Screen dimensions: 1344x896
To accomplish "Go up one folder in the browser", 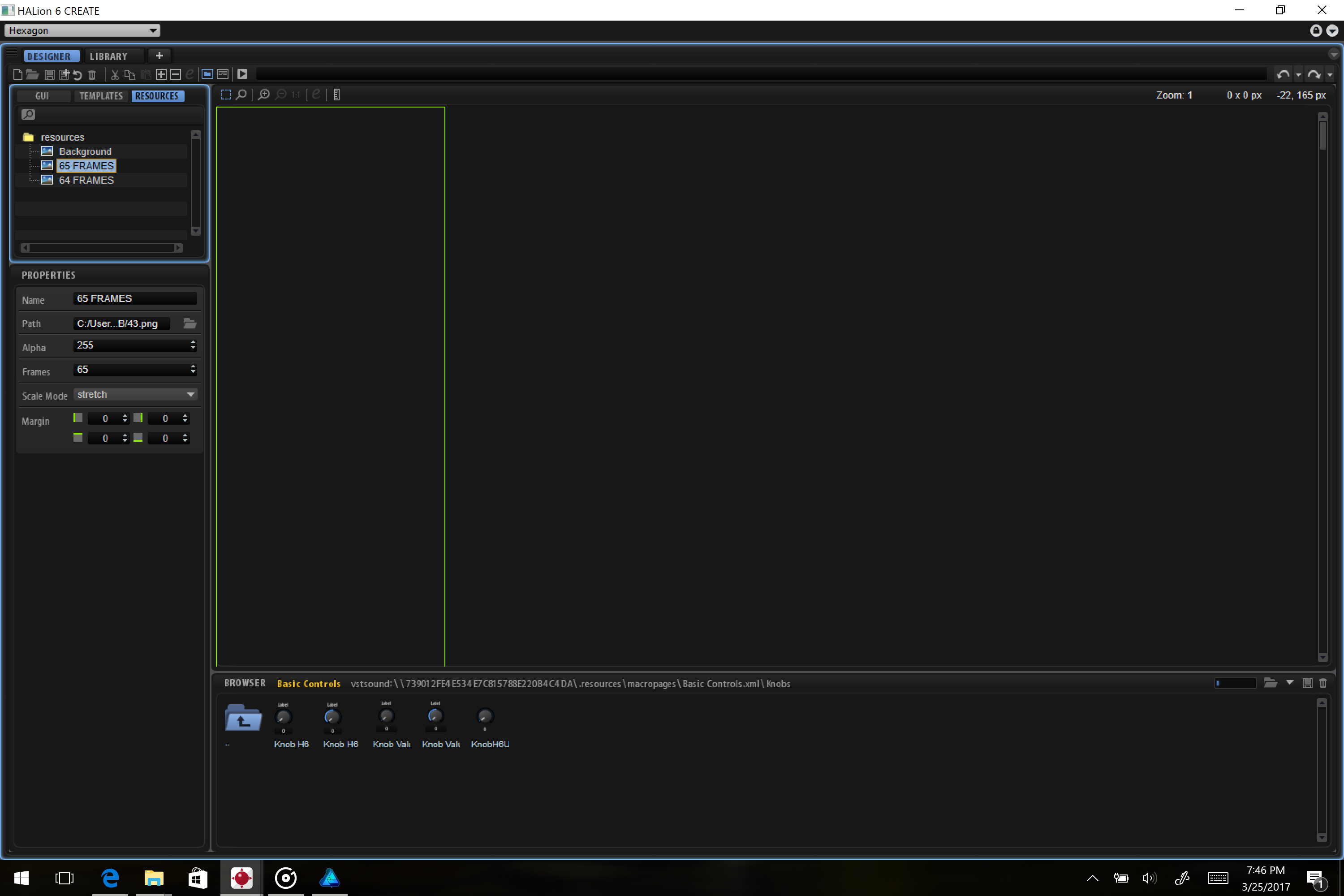I will pos(243,718).
